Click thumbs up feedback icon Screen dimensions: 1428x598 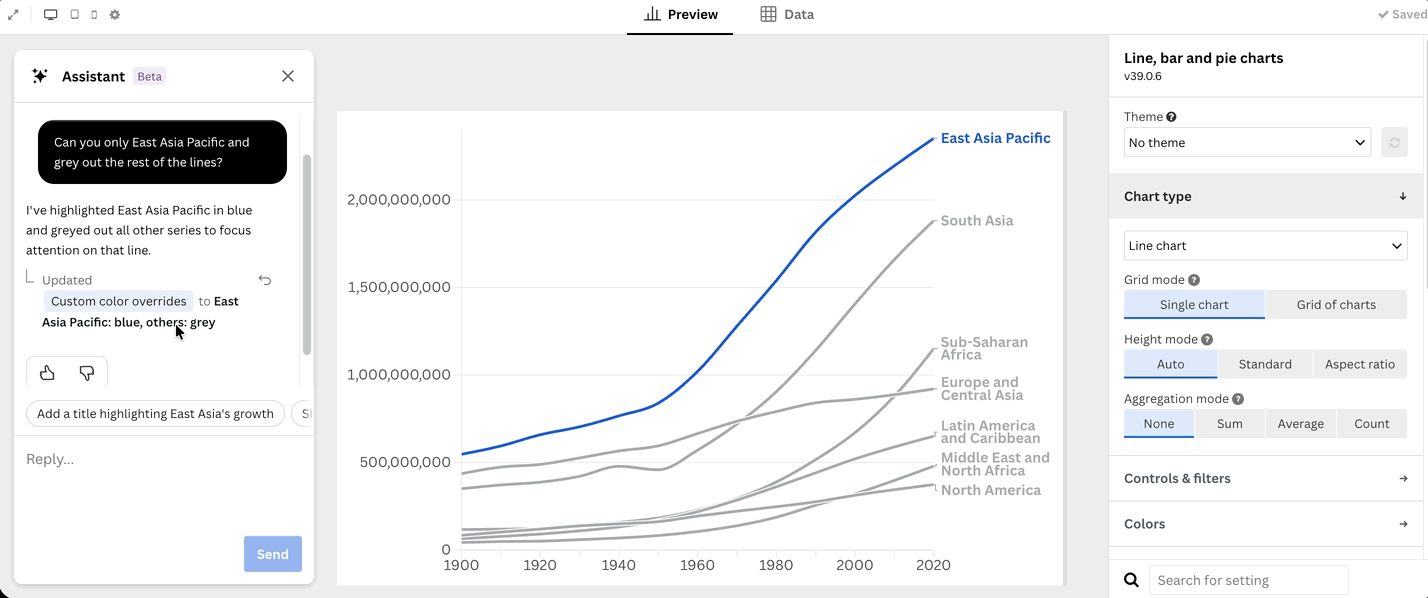coord(47,373)
